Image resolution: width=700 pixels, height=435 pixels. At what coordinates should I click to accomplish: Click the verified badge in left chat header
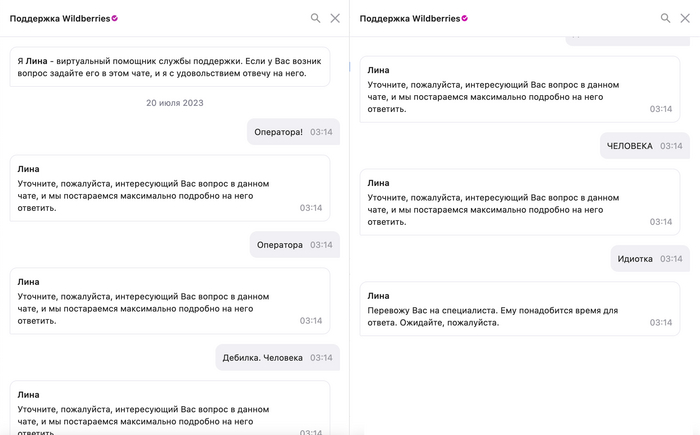click(115, 18)
